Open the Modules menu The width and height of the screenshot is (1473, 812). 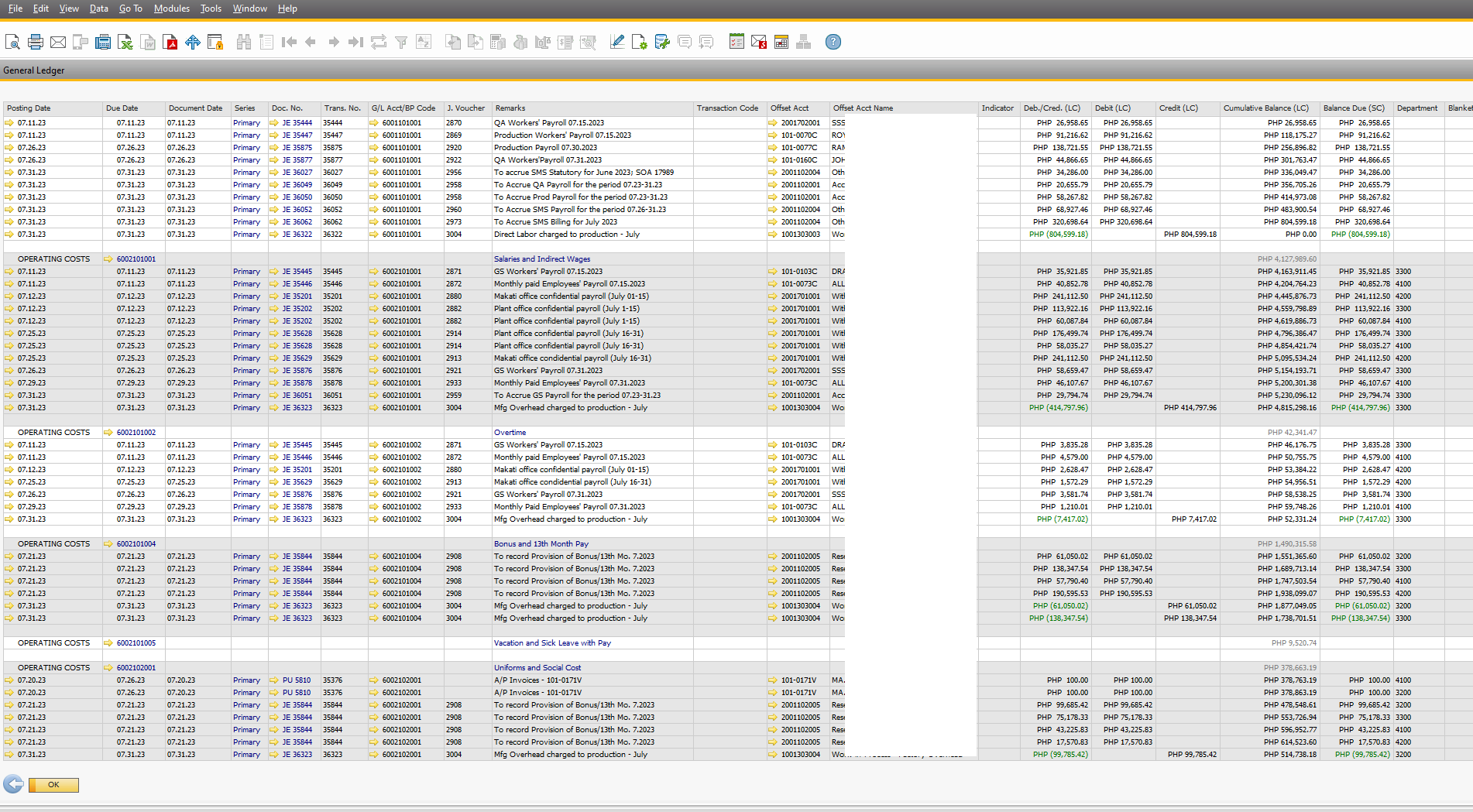click(x=172, y=9)
